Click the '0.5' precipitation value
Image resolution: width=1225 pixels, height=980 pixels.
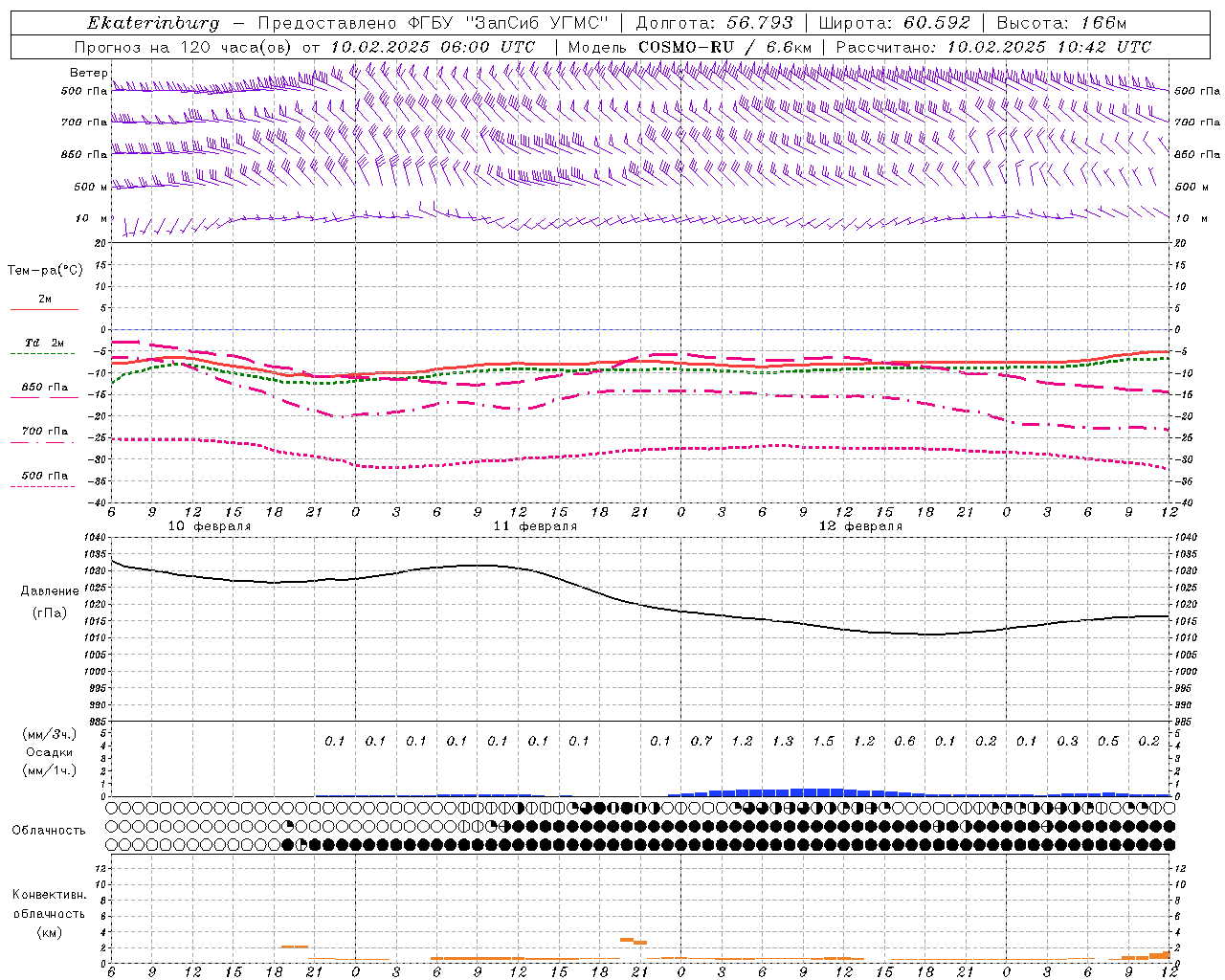point(1108,742)
